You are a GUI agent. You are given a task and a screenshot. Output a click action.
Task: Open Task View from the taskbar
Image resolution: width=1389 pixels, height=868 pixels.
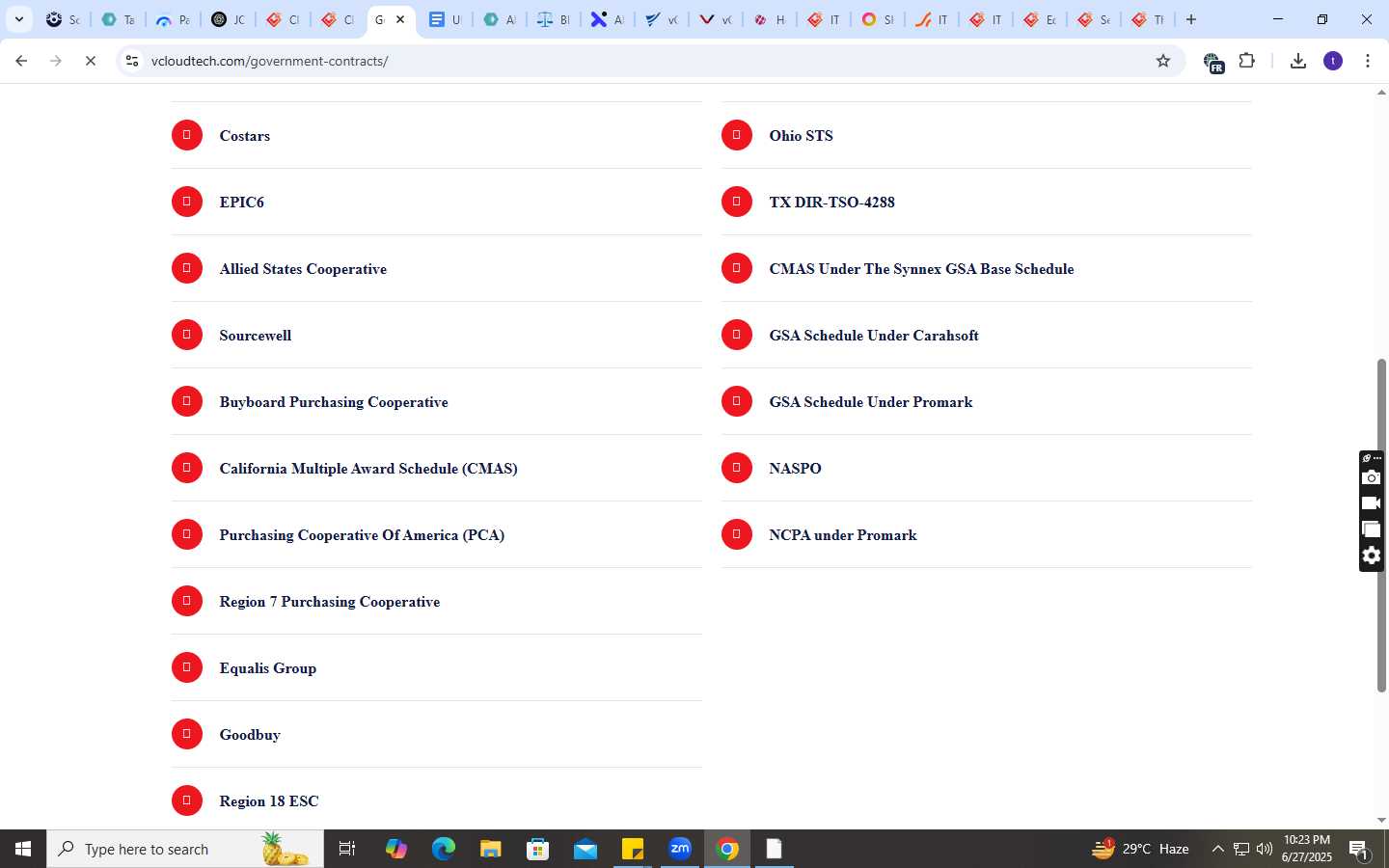[347, 849]
